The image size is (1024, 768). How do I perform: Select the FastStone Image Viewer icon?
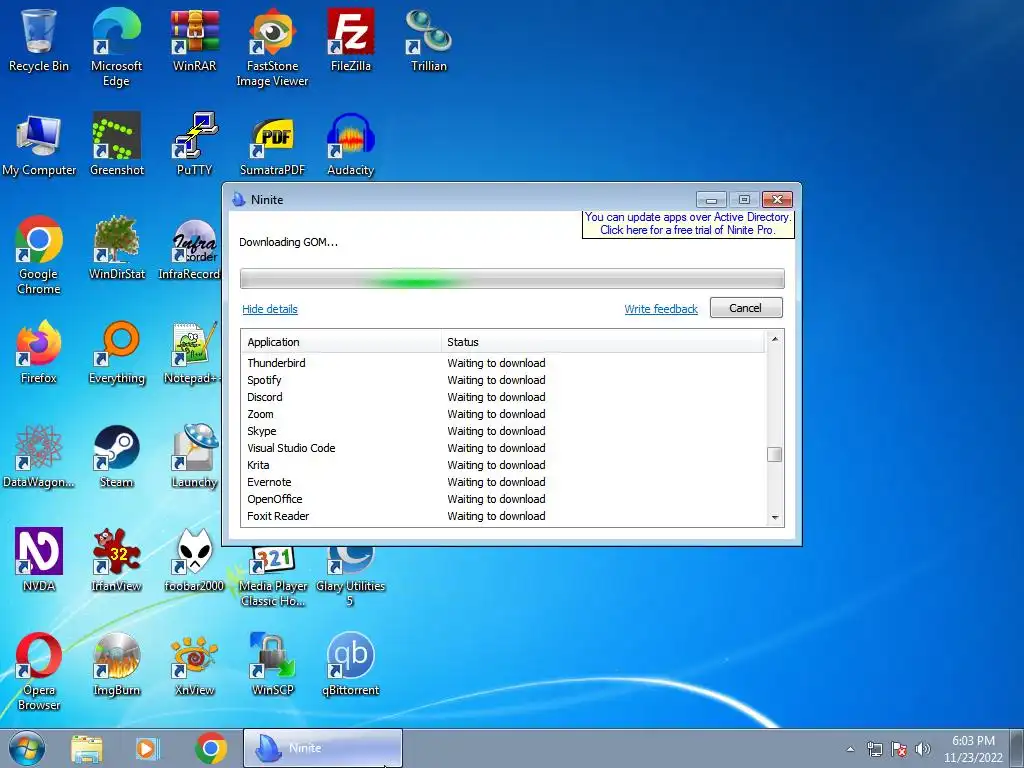tap(272, 47)
